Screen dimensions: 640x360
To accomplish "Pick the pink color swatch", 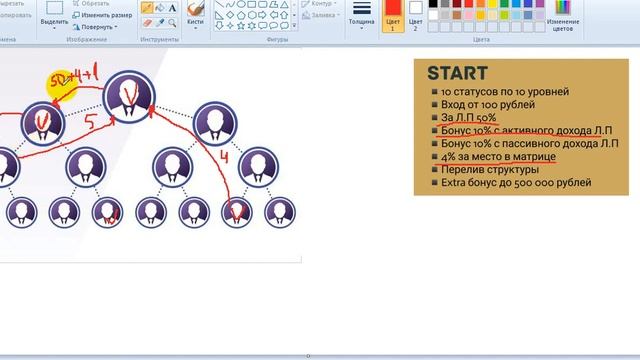I will click(x=469, y=15).
